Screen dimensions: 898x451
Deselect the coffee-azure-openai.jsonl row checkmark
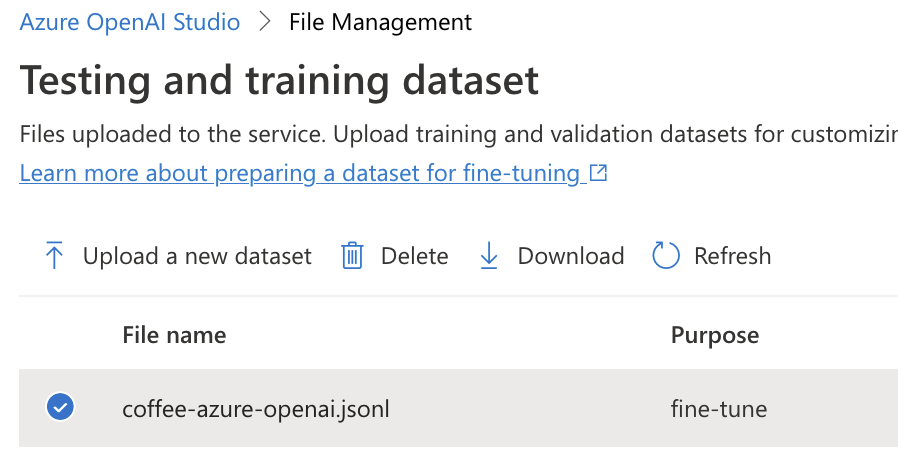[60, 407]
